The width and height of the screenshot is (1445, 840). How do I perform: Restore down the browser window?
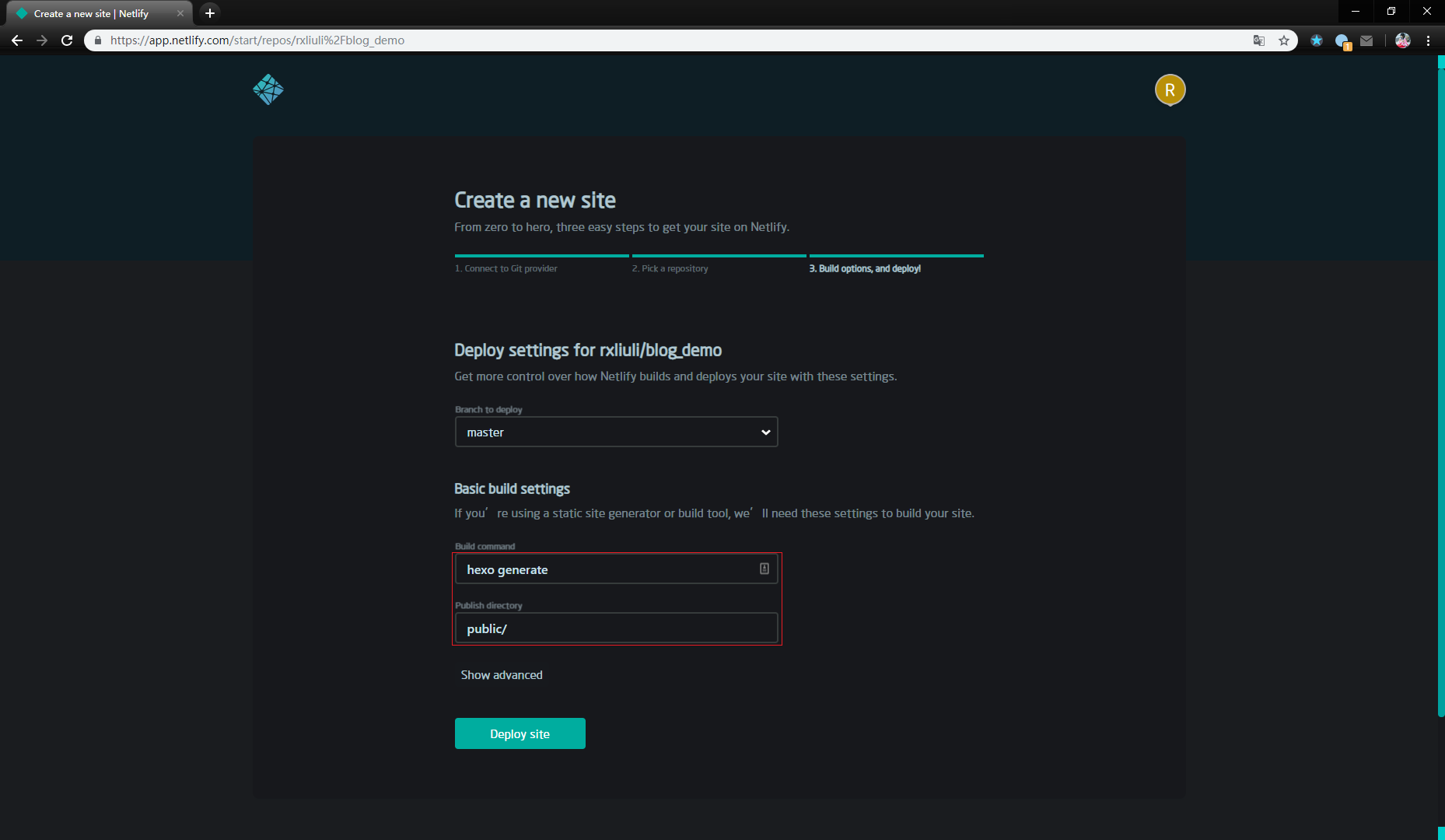1391,11
